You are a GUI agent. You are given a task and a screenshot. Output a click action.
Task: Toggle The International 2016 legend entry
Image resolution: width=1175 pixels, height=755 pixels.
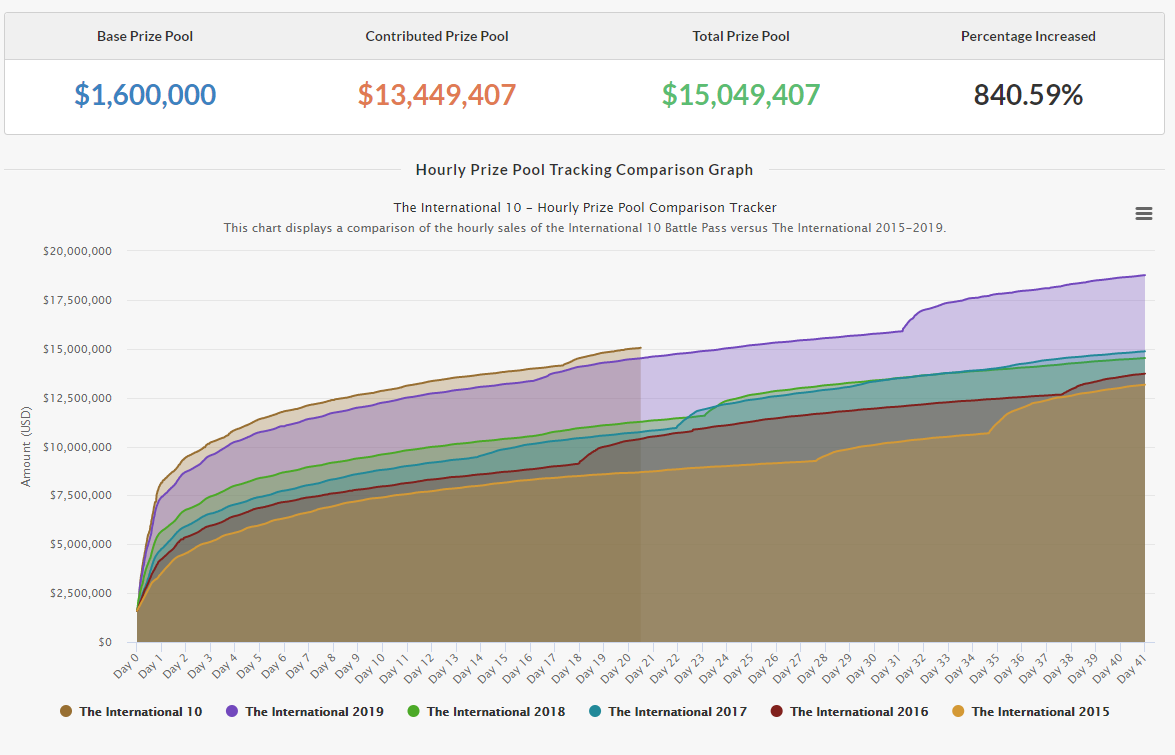pos(858,712)
